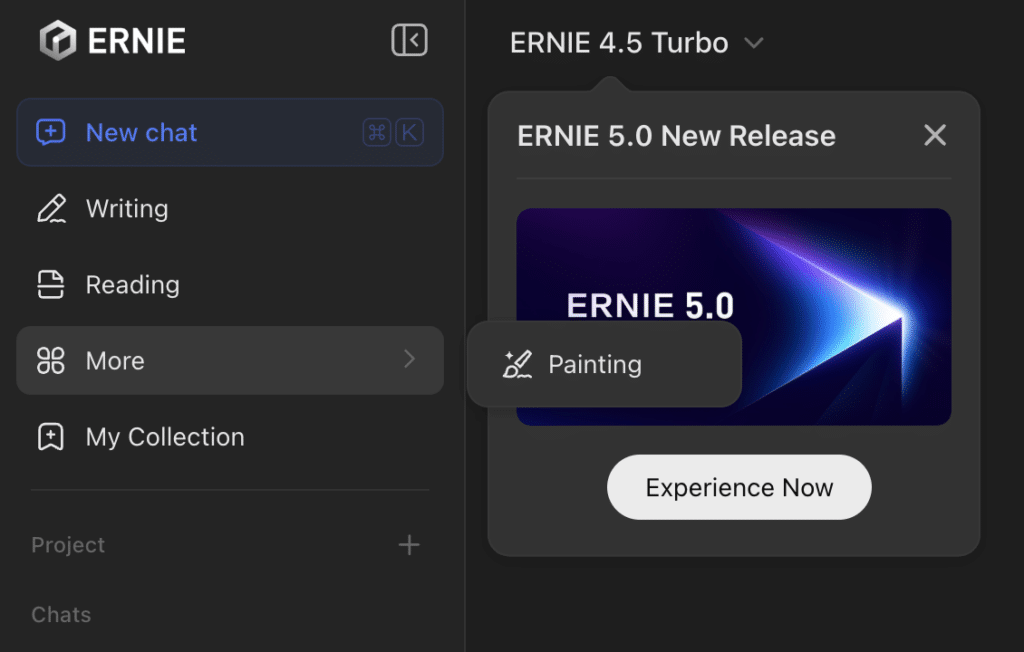Select the Chats section label
The image size is (1024, 652).
tap(61, 614)
